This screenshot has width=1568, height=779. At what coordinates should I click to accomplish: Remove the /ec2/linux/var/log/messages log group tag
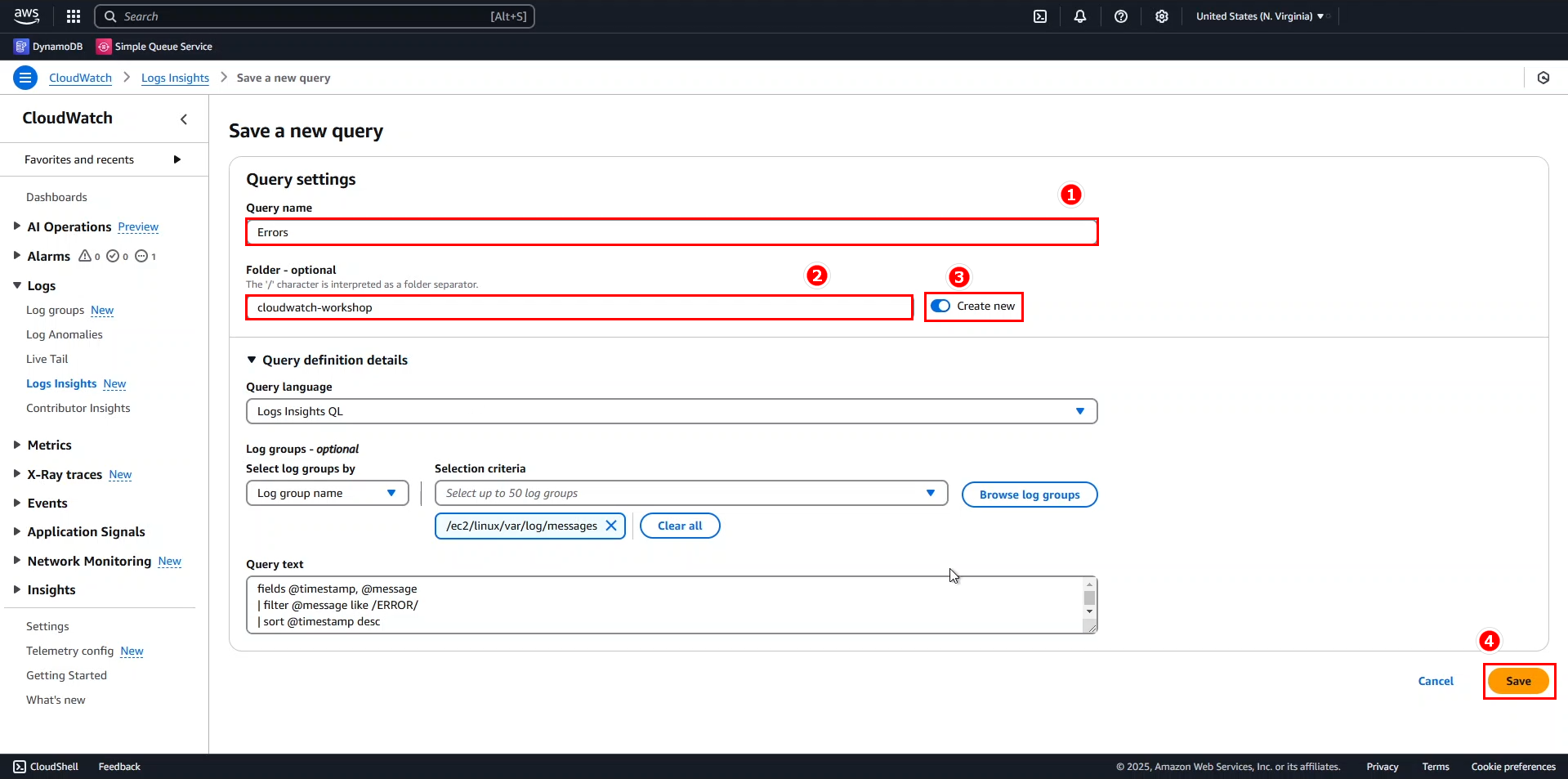[611, 526]
